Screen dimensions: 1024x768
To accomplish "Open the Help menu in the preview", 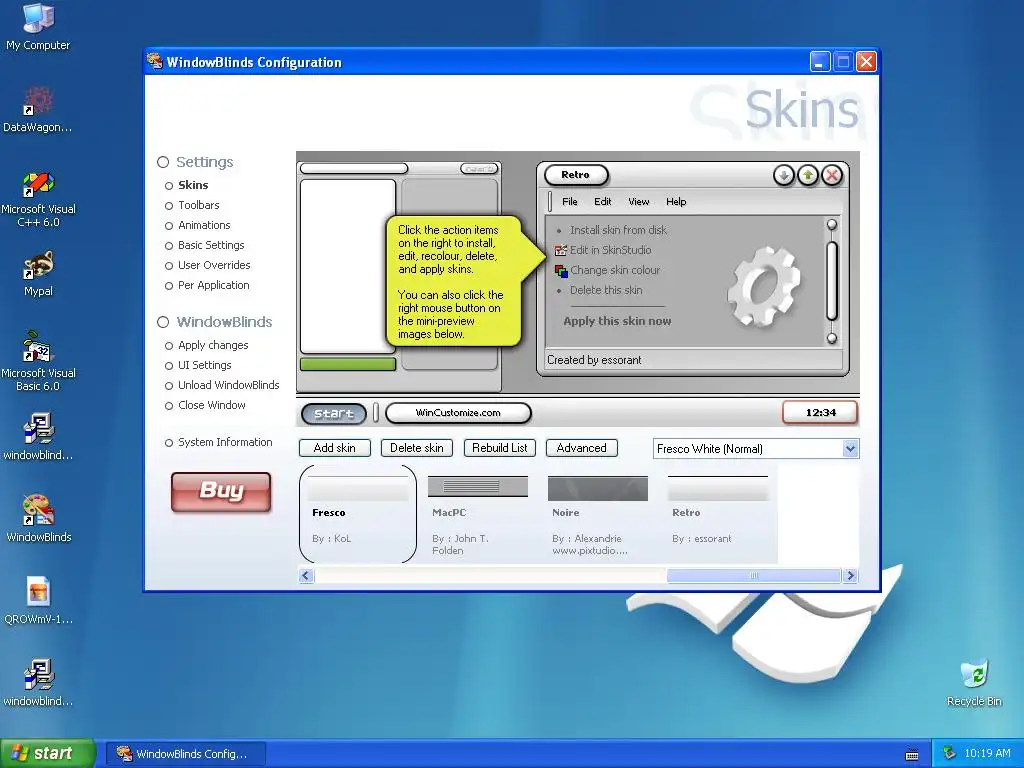I will tap(676, 202).
